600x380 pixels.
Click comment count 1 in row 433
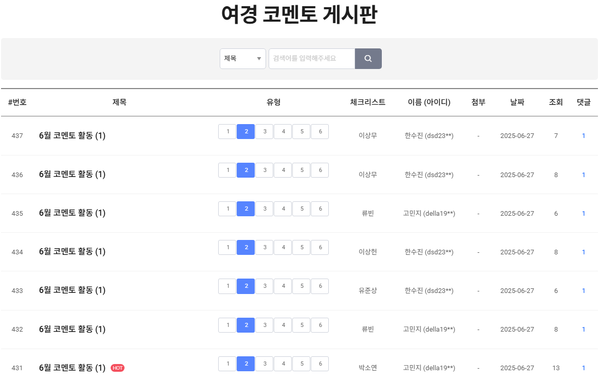click(x=584, y=291)
